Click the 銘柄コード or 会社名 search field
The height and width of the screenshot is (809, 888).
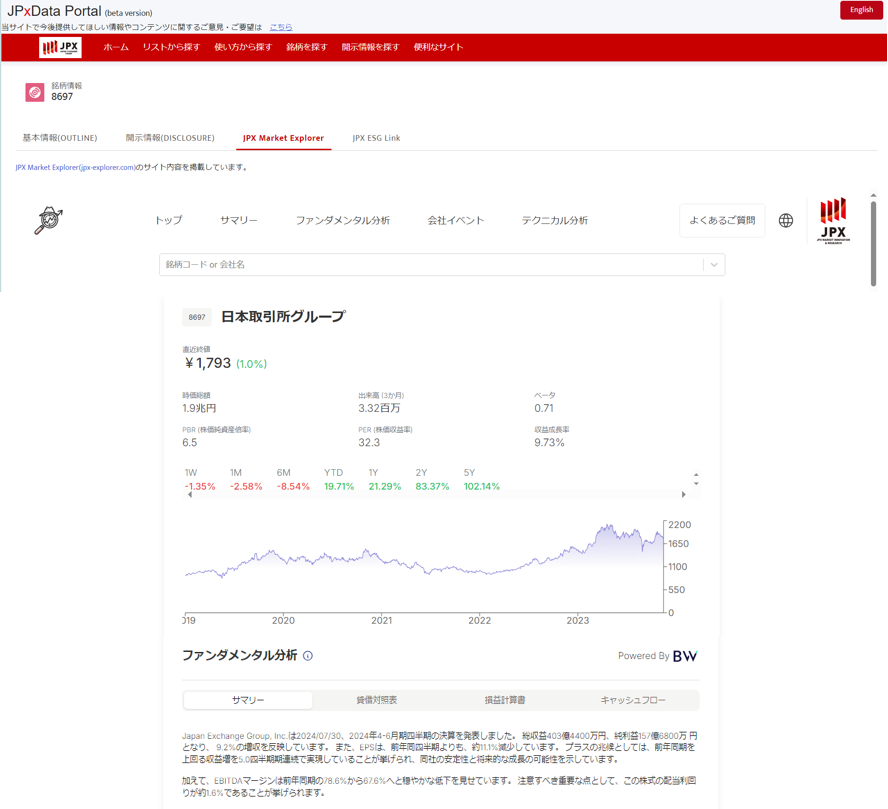[430, 265]
